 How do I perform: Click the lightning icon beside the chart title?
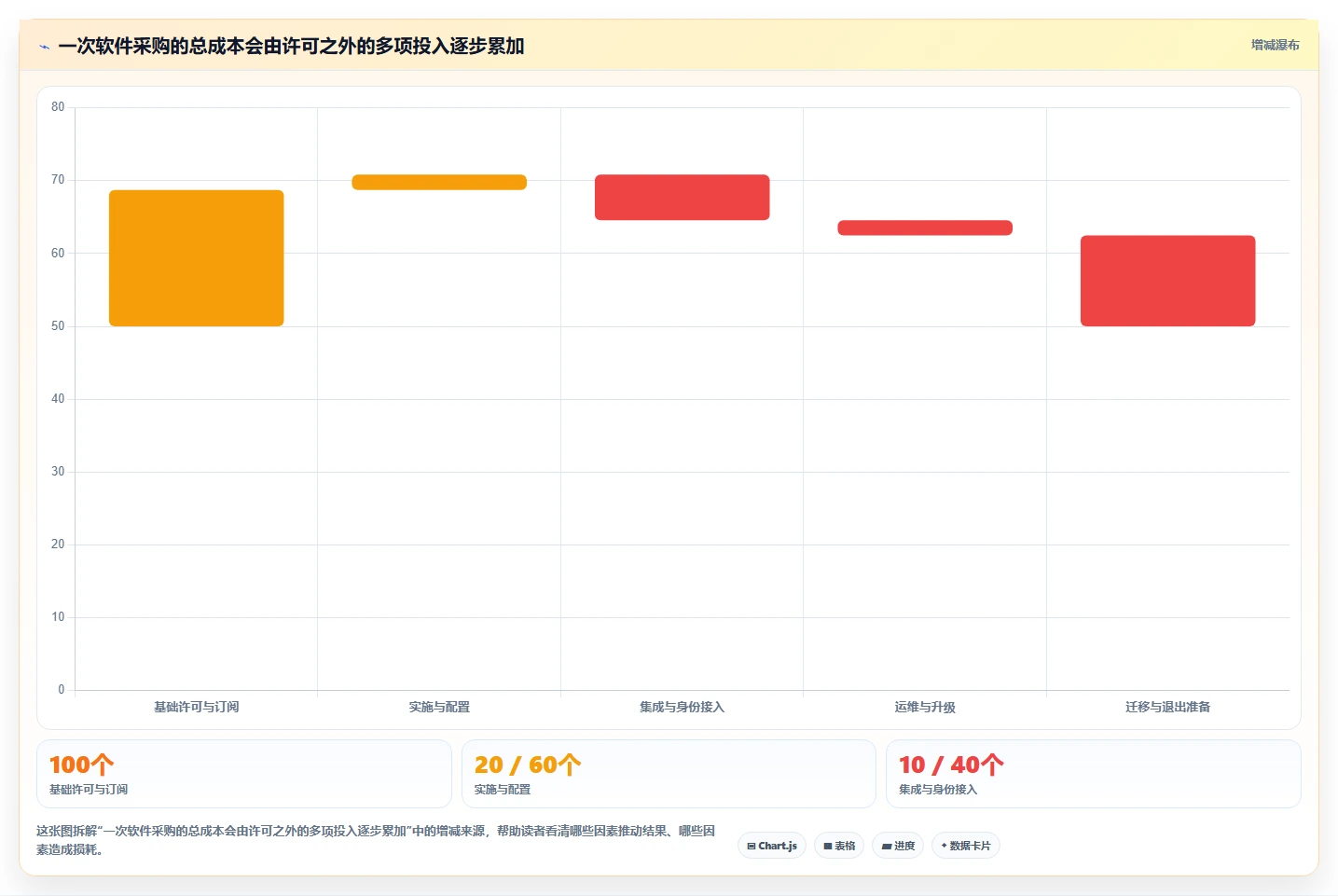[44, 47]
